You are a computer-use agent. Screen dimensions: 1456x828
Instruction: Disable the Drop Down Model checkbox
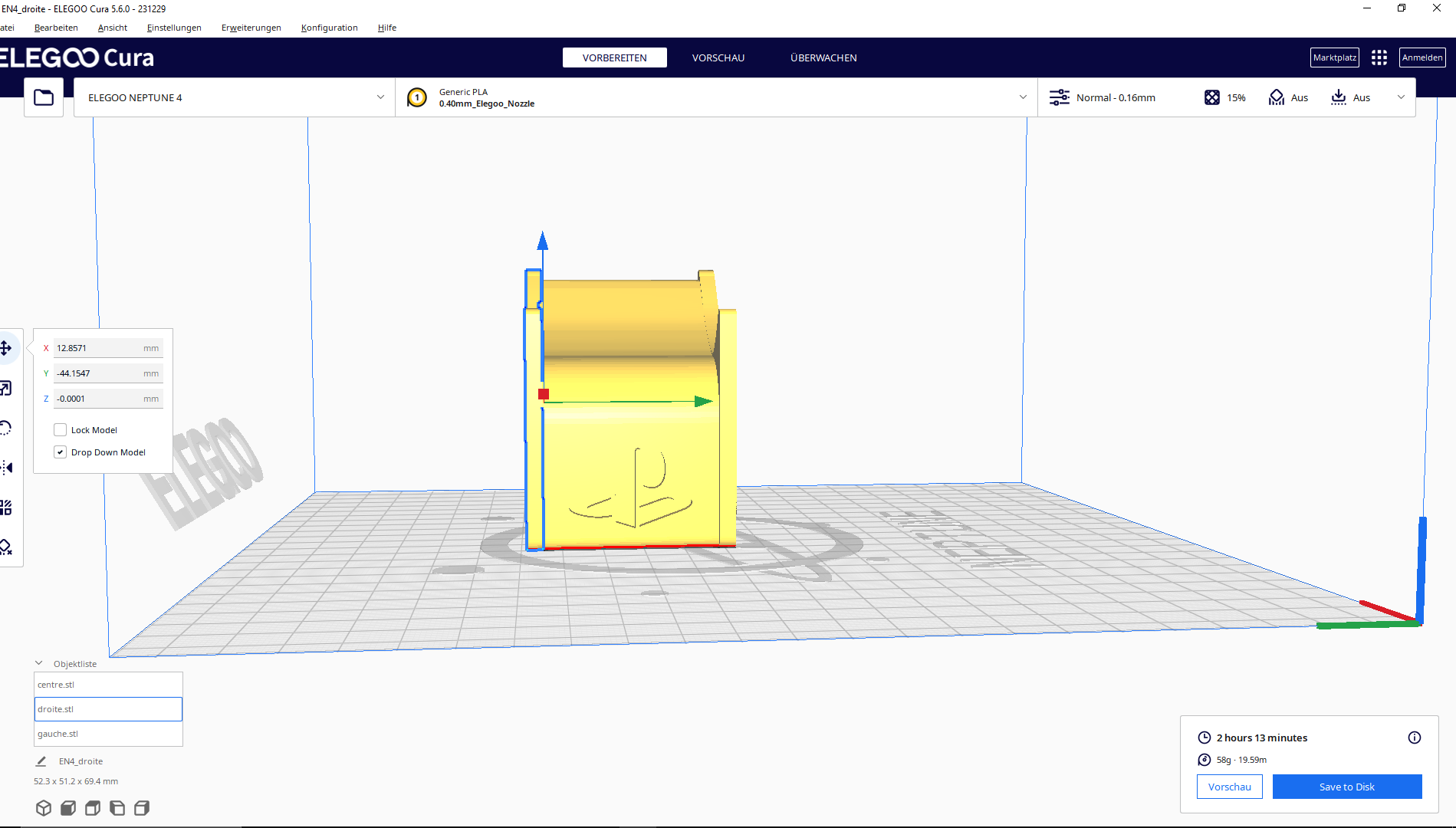[x=61, y=452]
